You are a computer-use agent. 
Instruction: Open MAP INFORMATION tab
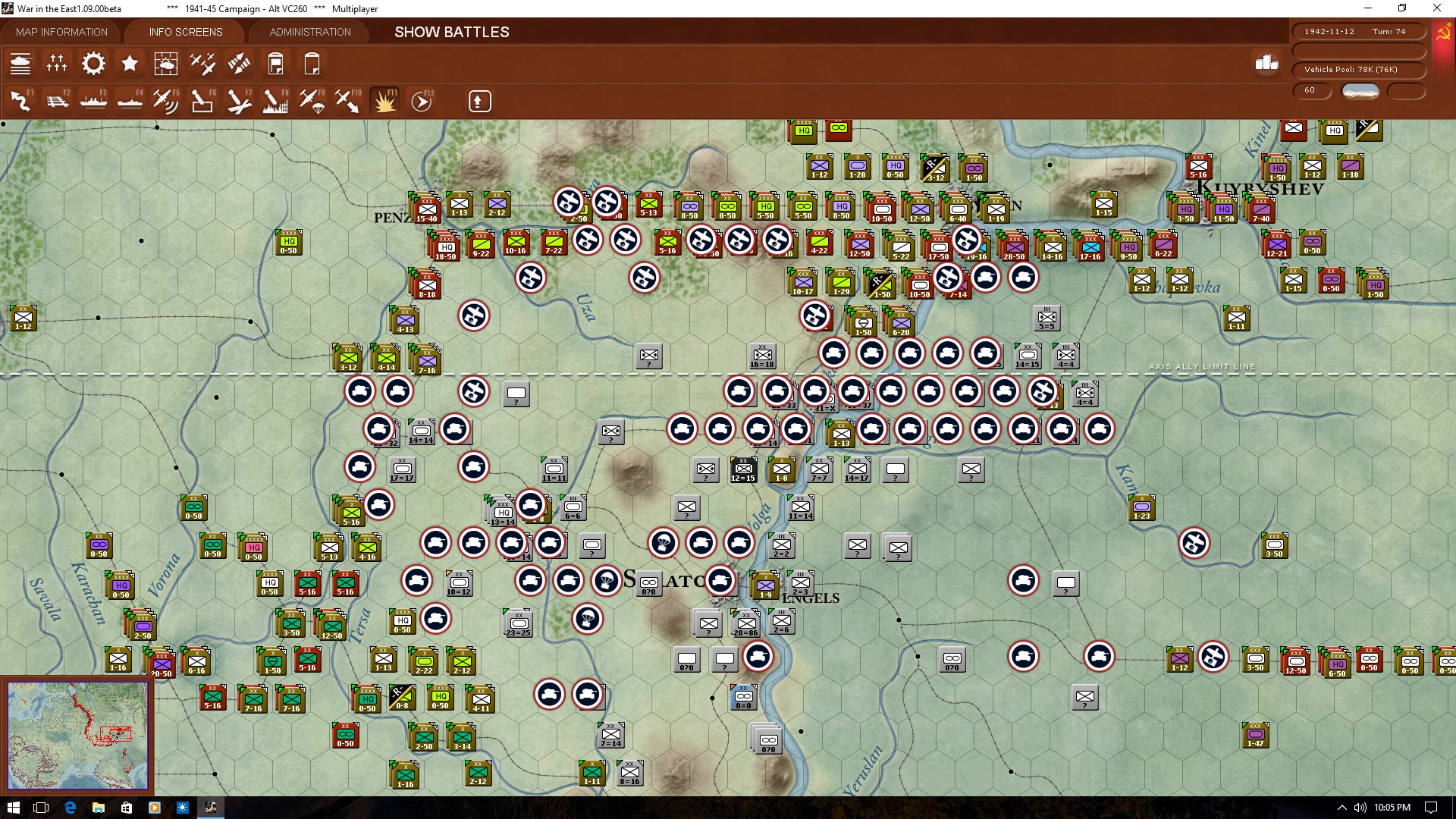click(61, 32)
